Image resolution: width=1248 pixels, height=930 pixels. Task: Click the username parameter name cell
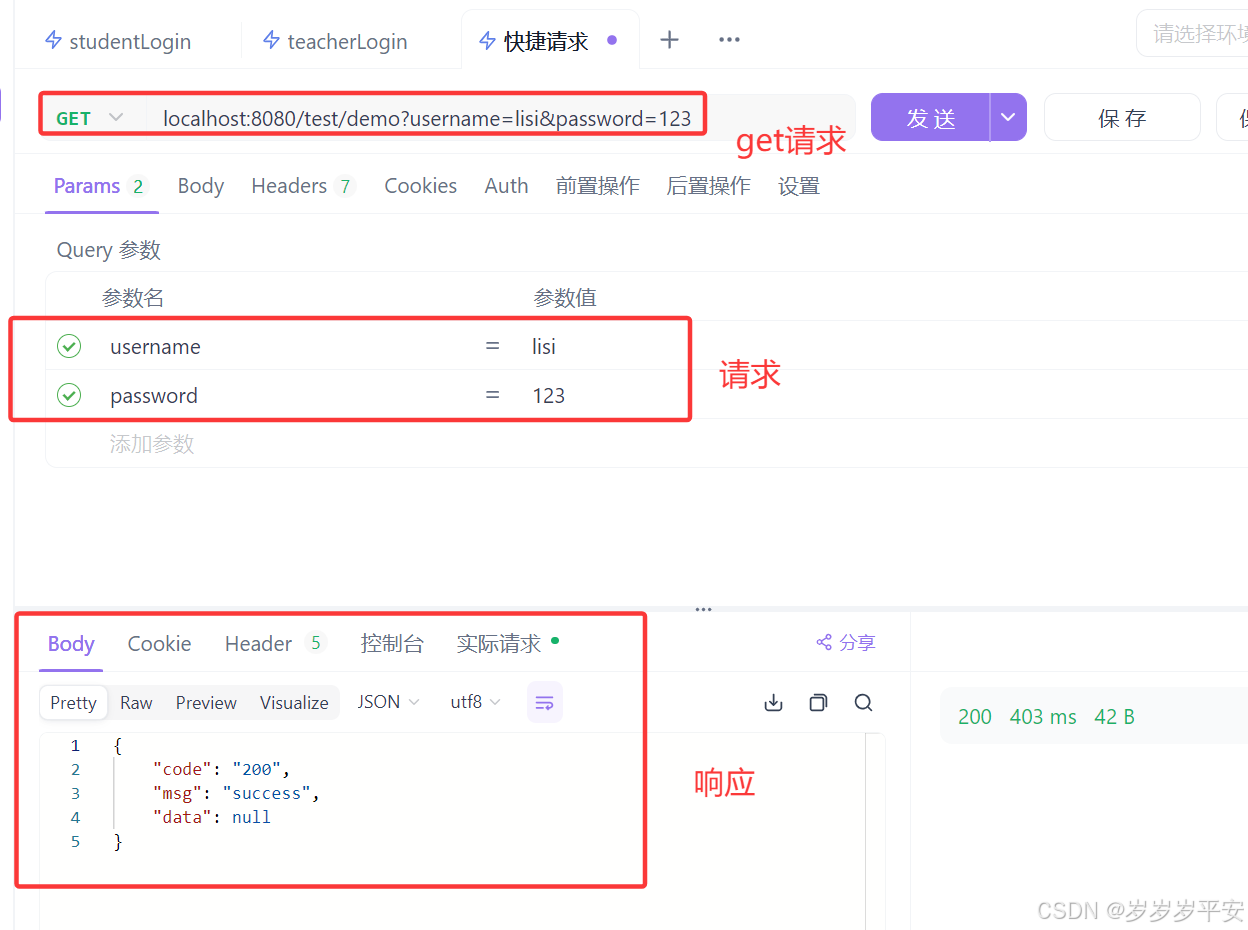(155, 347)
